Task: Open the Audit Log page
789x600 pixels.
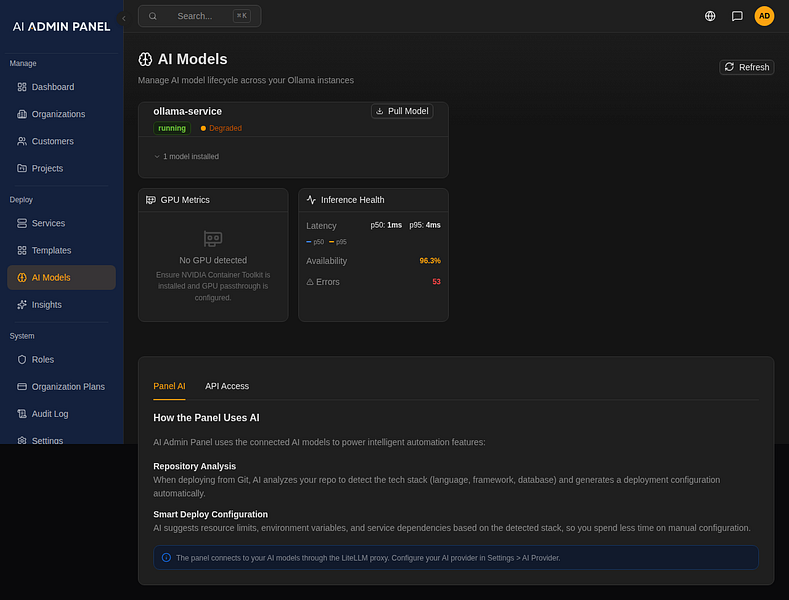Action: [x=61, y=414]
